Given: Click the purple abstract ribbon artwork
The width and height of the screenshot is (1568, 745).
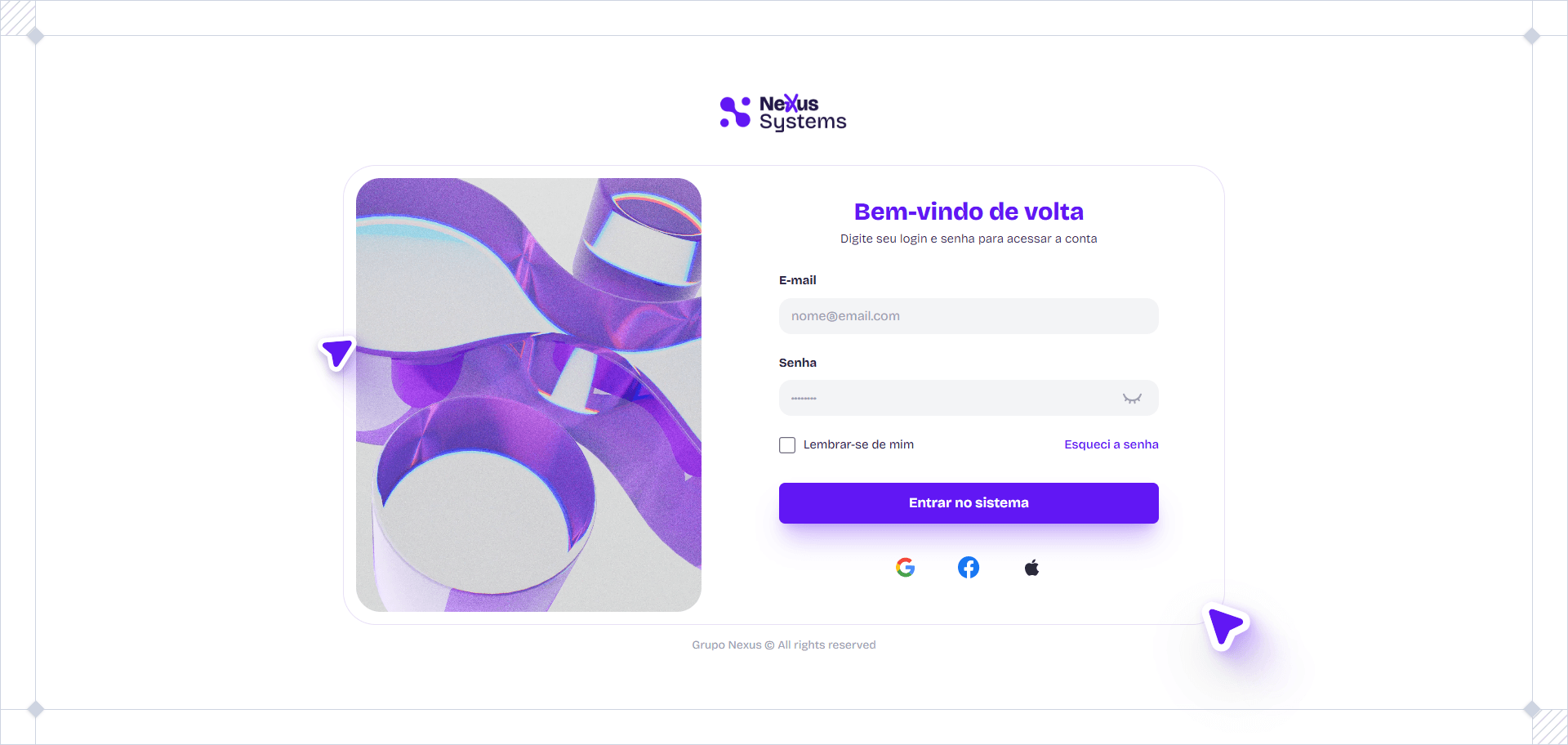Looking at the screenshot, I should [x=528, y=395].
